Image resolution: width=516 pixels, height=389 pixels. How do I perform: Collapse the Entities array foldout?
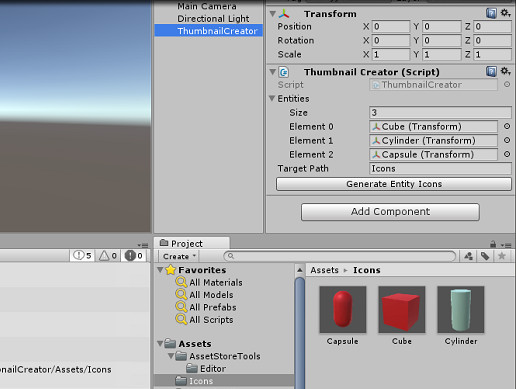coord(272,98)
